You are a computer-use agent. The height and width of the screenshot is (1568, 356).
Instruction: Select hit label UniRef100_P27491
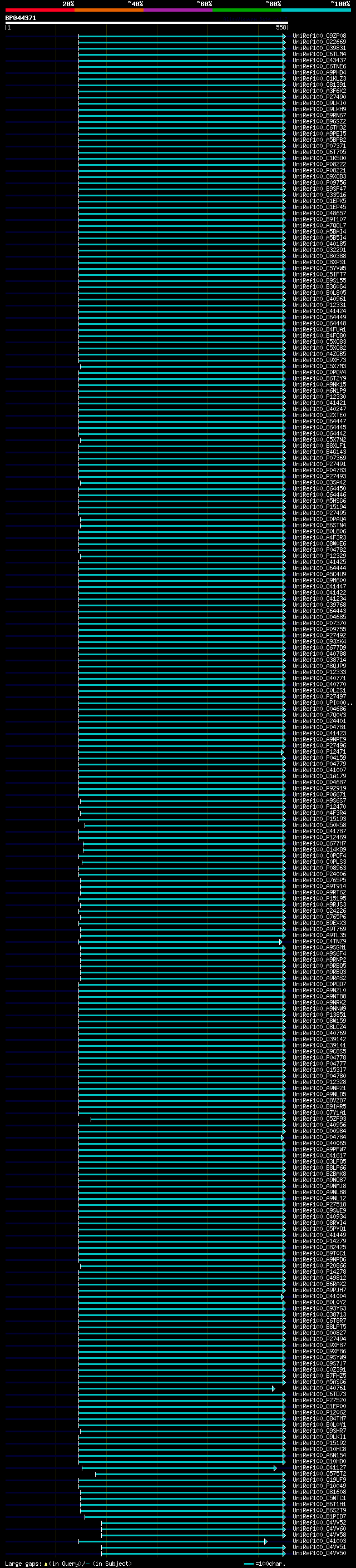tap(319, 464)
